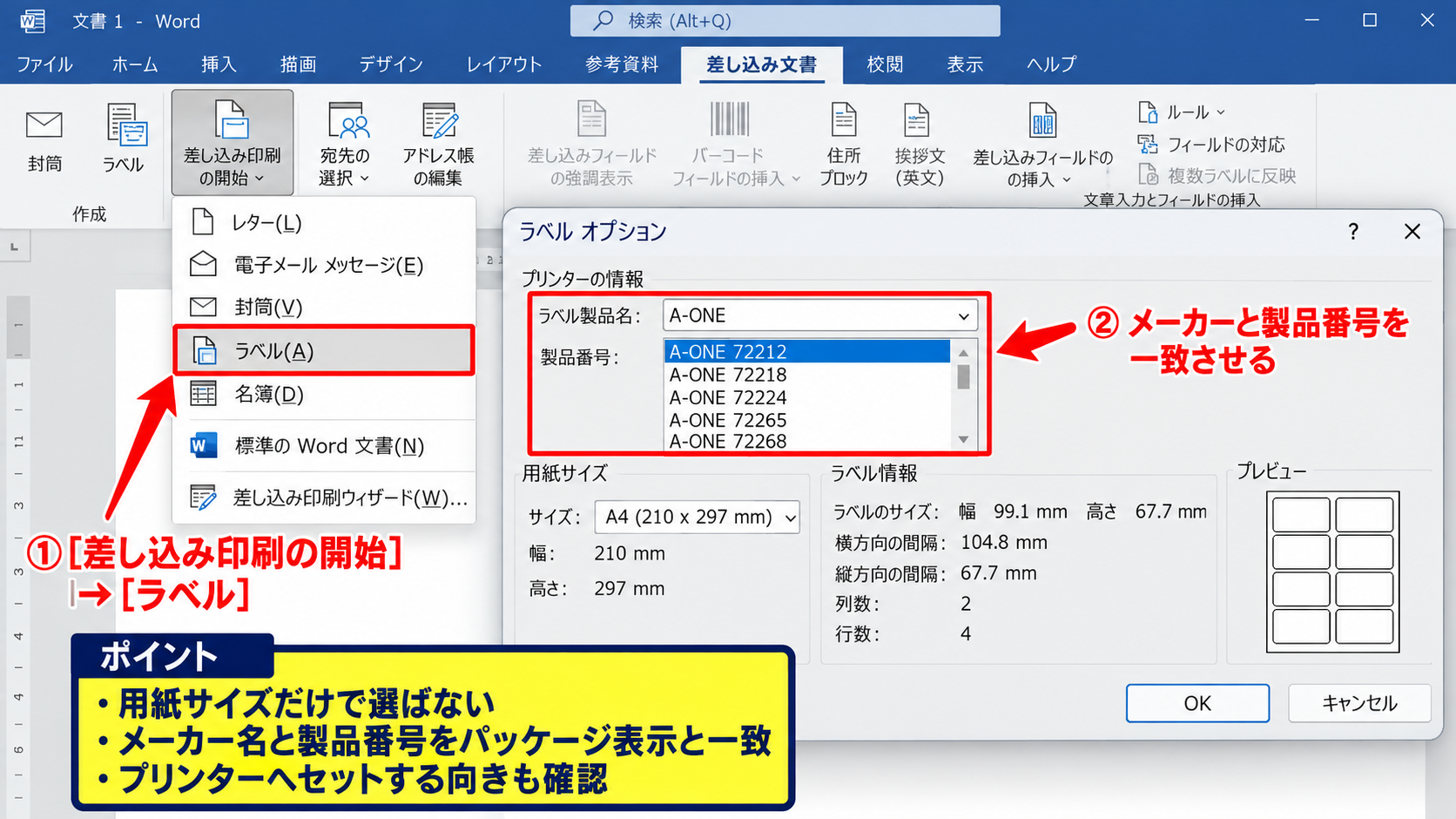
Task: Click the 封筒 (Envelopes) ribbon icon
Action: (44, 139)
